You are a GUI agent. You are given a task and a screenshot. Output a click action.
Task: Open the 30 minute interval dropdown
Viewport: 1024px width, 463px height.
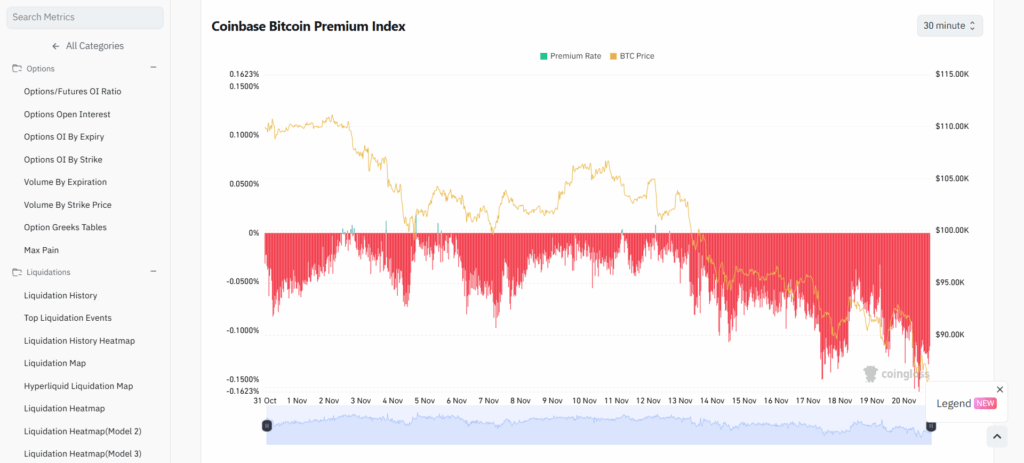949,25
